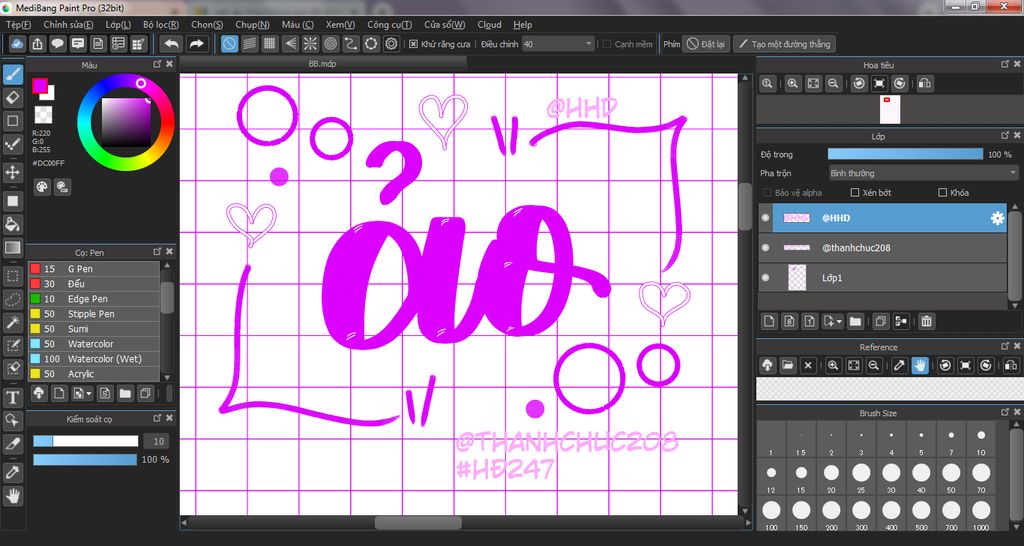Activate the Text tool
This screenshot has height=546, width=1024.
12,396
